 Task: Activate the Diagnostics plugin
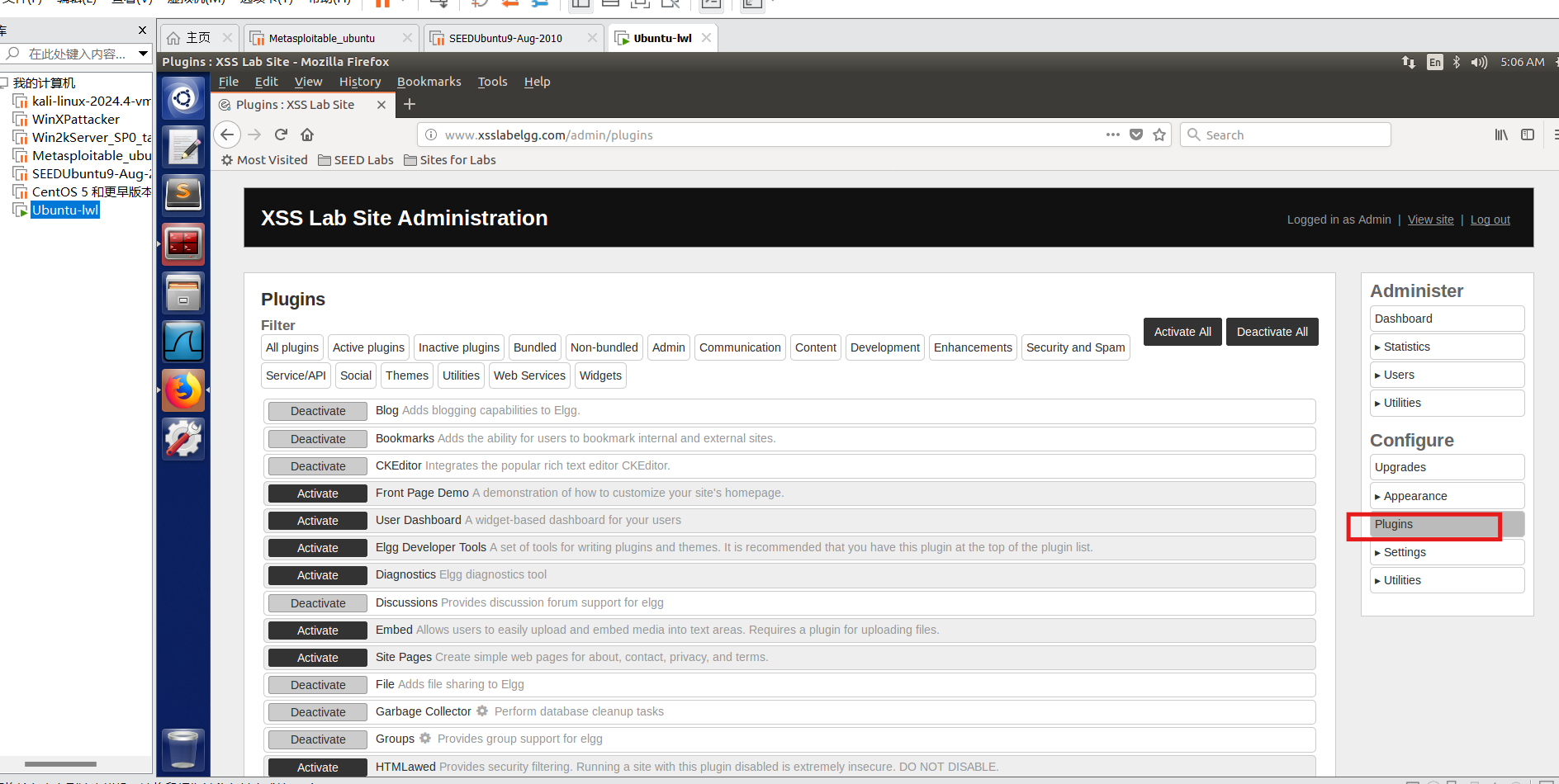pyautogui.click(x=318, y=575)
